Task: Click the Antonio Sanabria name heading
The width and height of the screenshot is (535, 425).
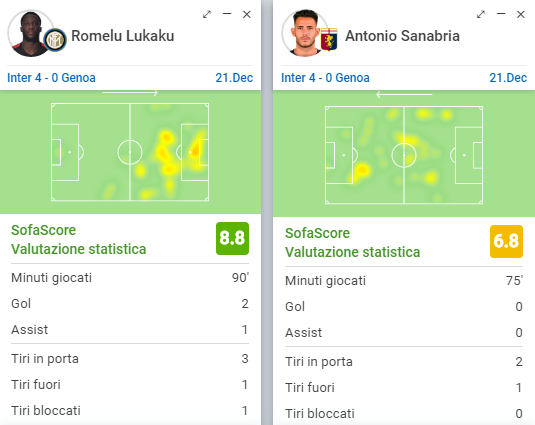Action: [x=402, y=36]
